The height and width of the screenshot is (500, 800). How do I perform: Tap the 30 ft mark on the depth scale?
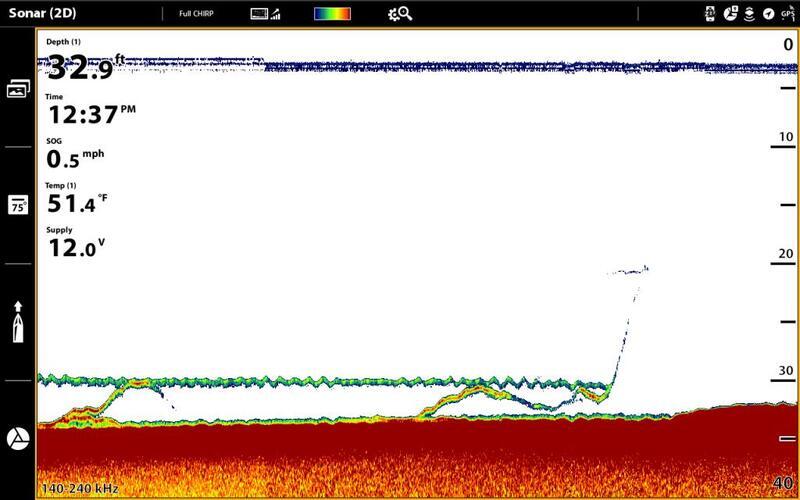coord(786,370)
